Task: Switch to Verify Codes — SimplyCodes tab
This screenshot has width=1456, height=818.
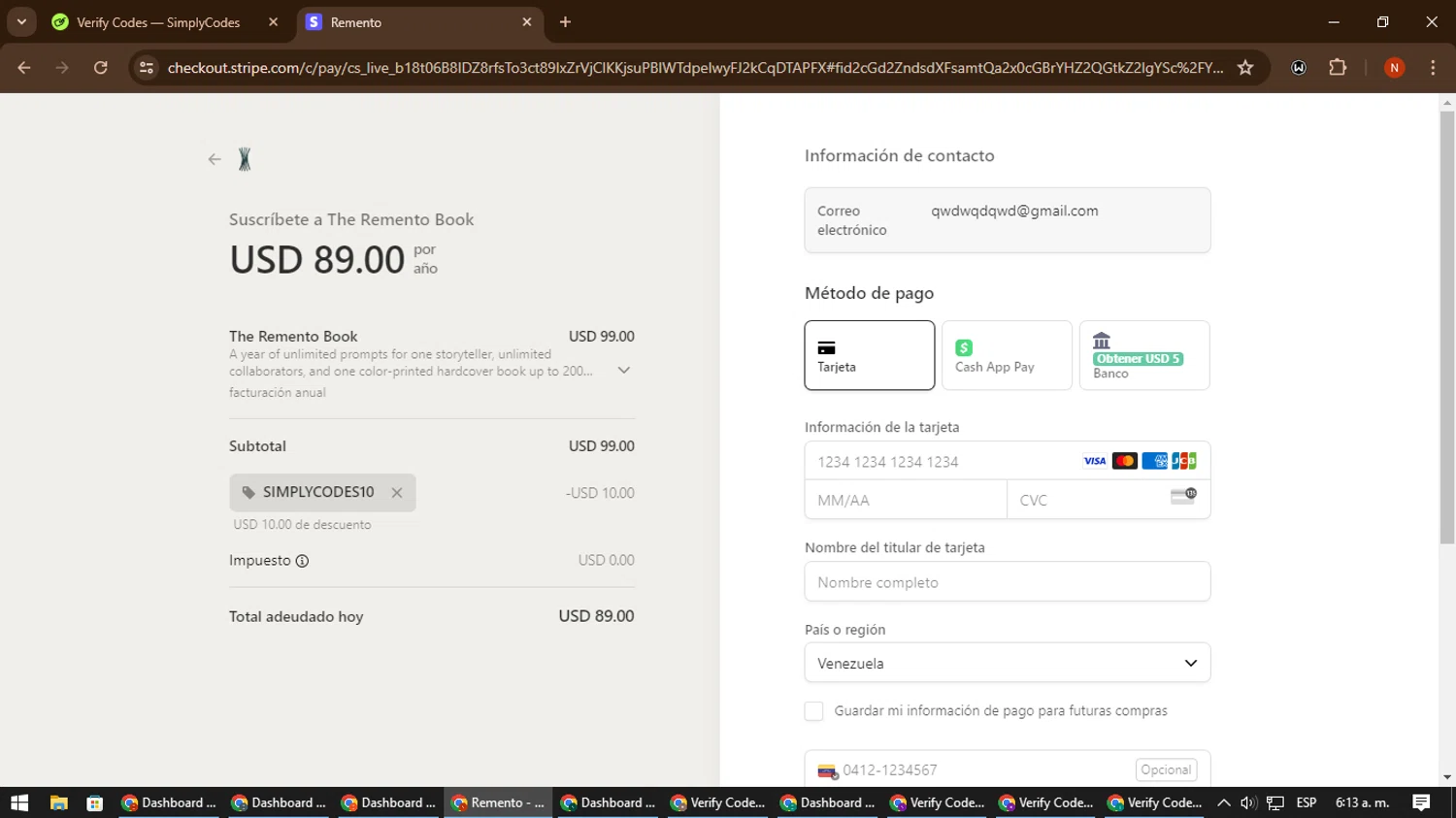Action: pyautogui.click(x=158, y=22)
